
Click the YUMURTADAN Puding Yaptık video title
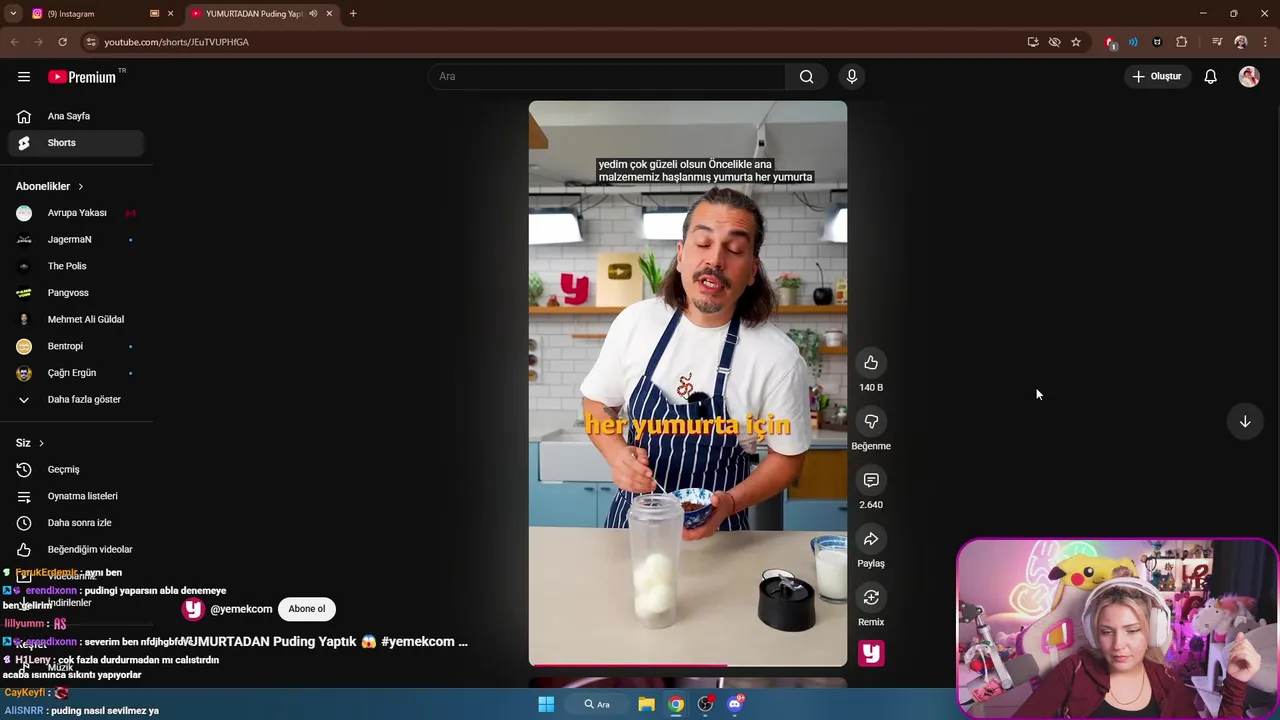point(325,642)
